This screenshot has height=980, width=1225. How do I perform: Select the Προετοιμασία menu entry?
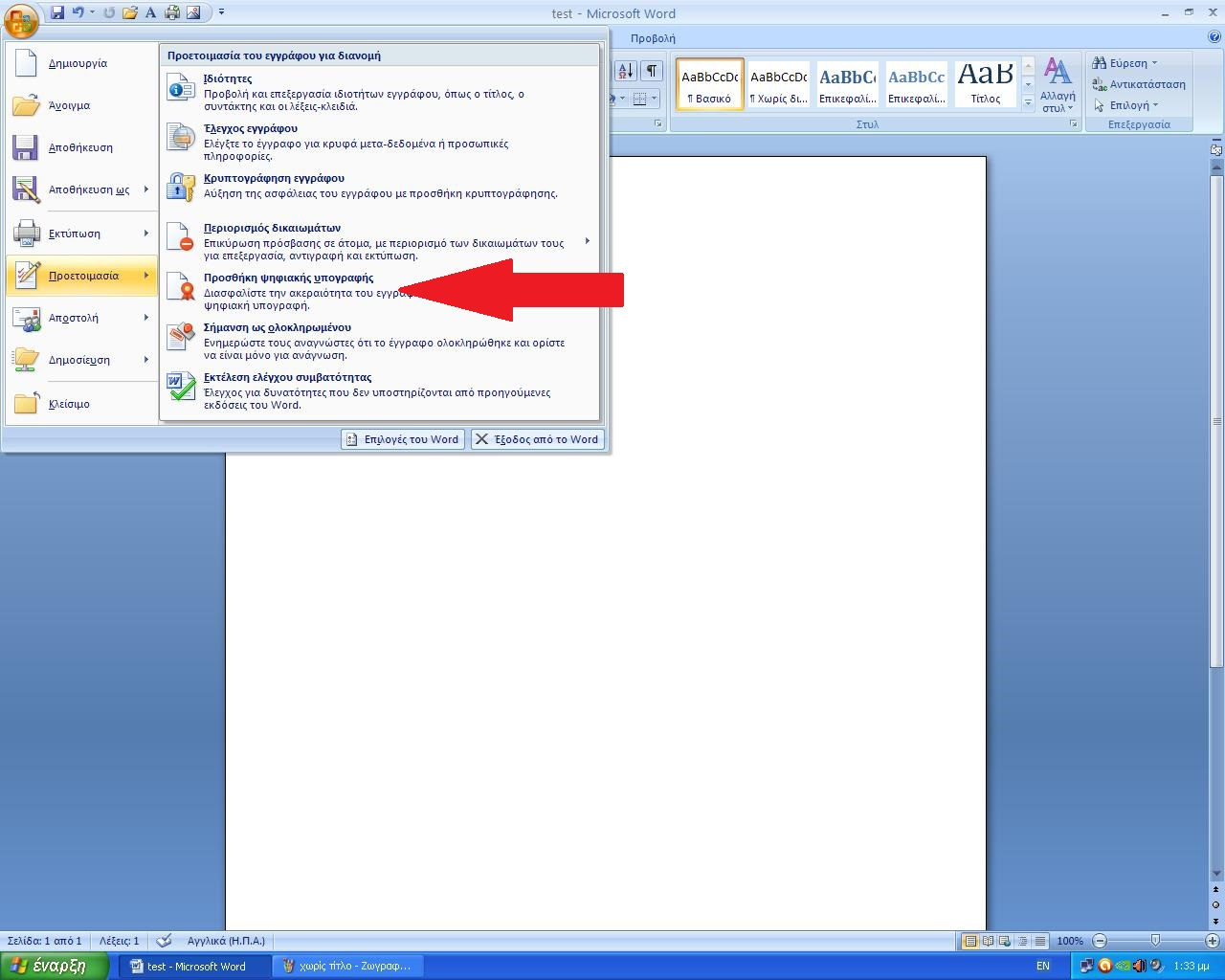(x=83, y=276)
